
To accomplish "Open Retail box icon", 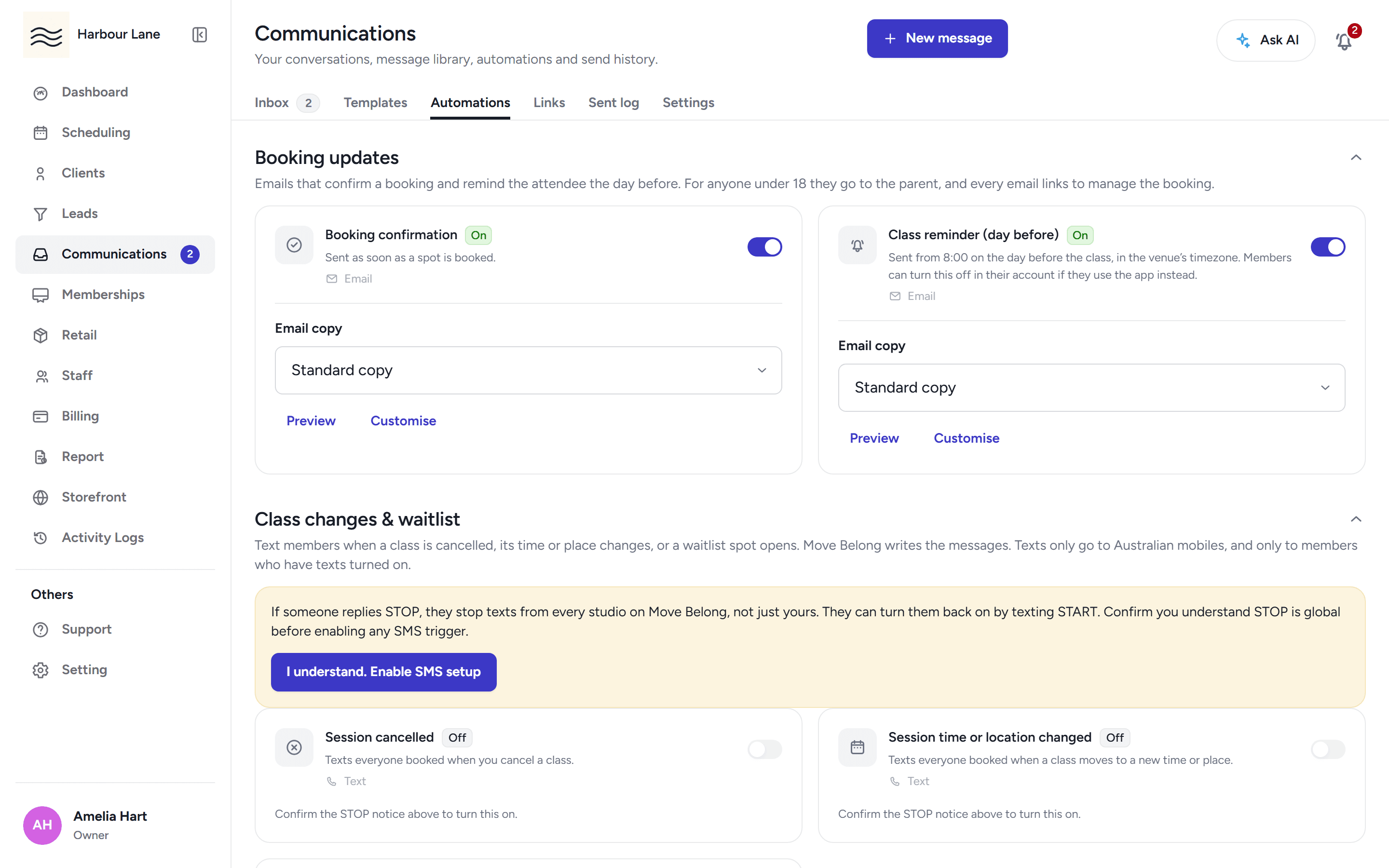I will pos(40,335).
